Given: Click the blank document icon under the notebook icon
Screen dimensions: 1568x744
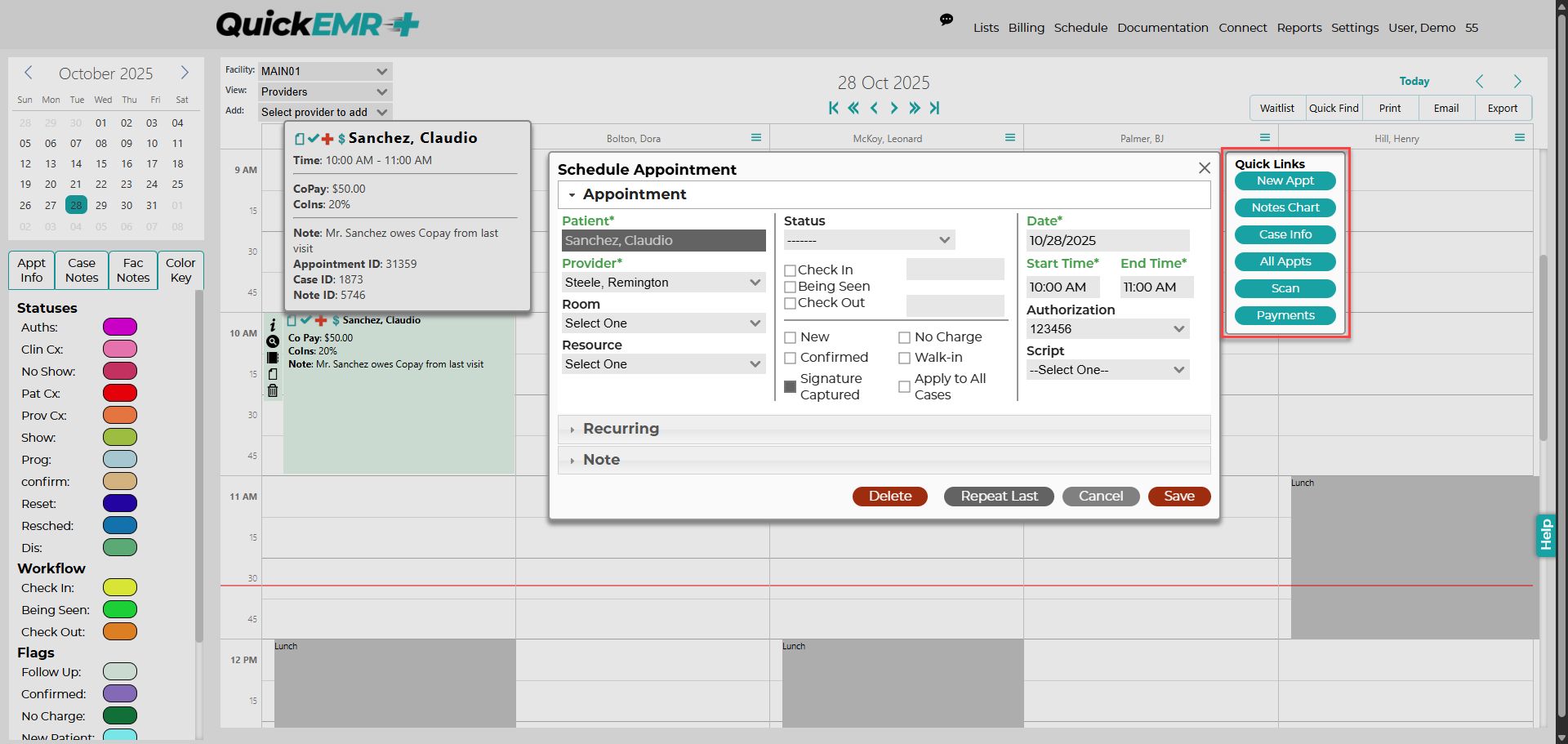Looking at the screenshot, I should (273, 374).
